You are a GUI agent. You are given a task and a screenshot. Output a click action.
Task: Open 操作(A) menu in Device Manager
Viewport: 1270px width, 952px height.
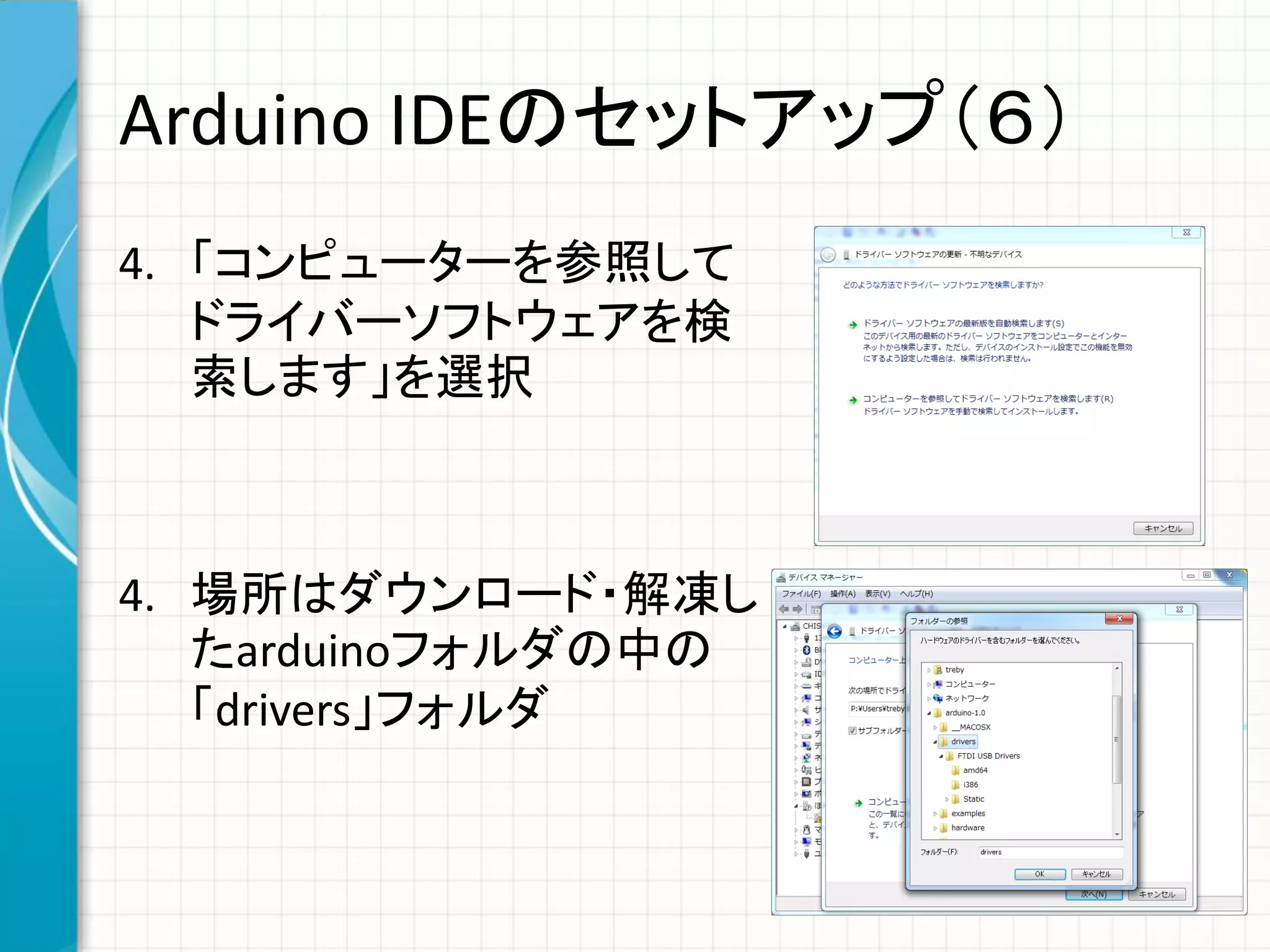tap(843, 594)
